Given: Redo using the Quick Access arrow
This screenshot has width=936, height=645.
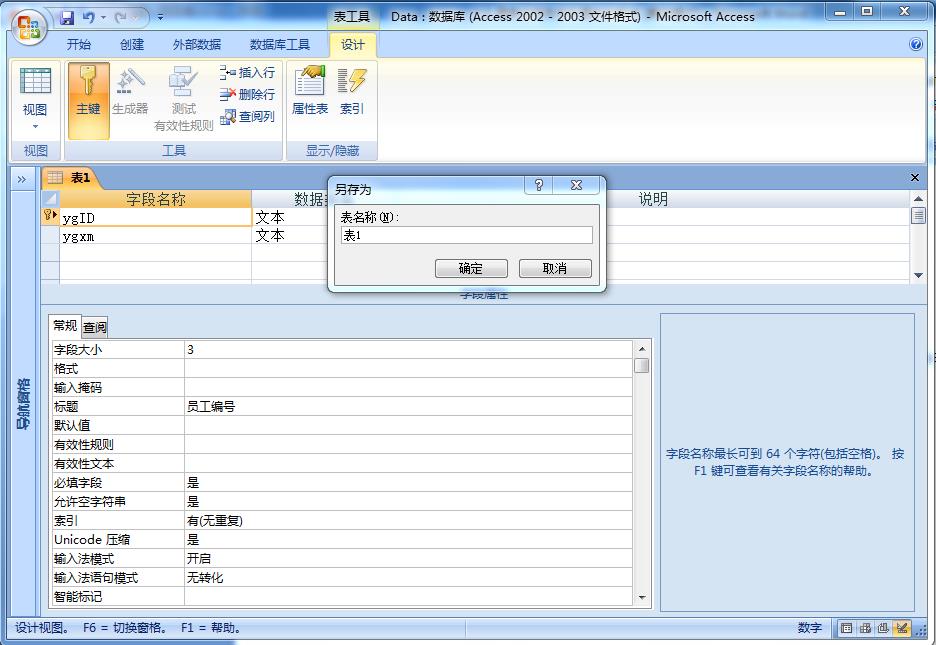Looking at the screenshot, I should click(x=121, y=17).
